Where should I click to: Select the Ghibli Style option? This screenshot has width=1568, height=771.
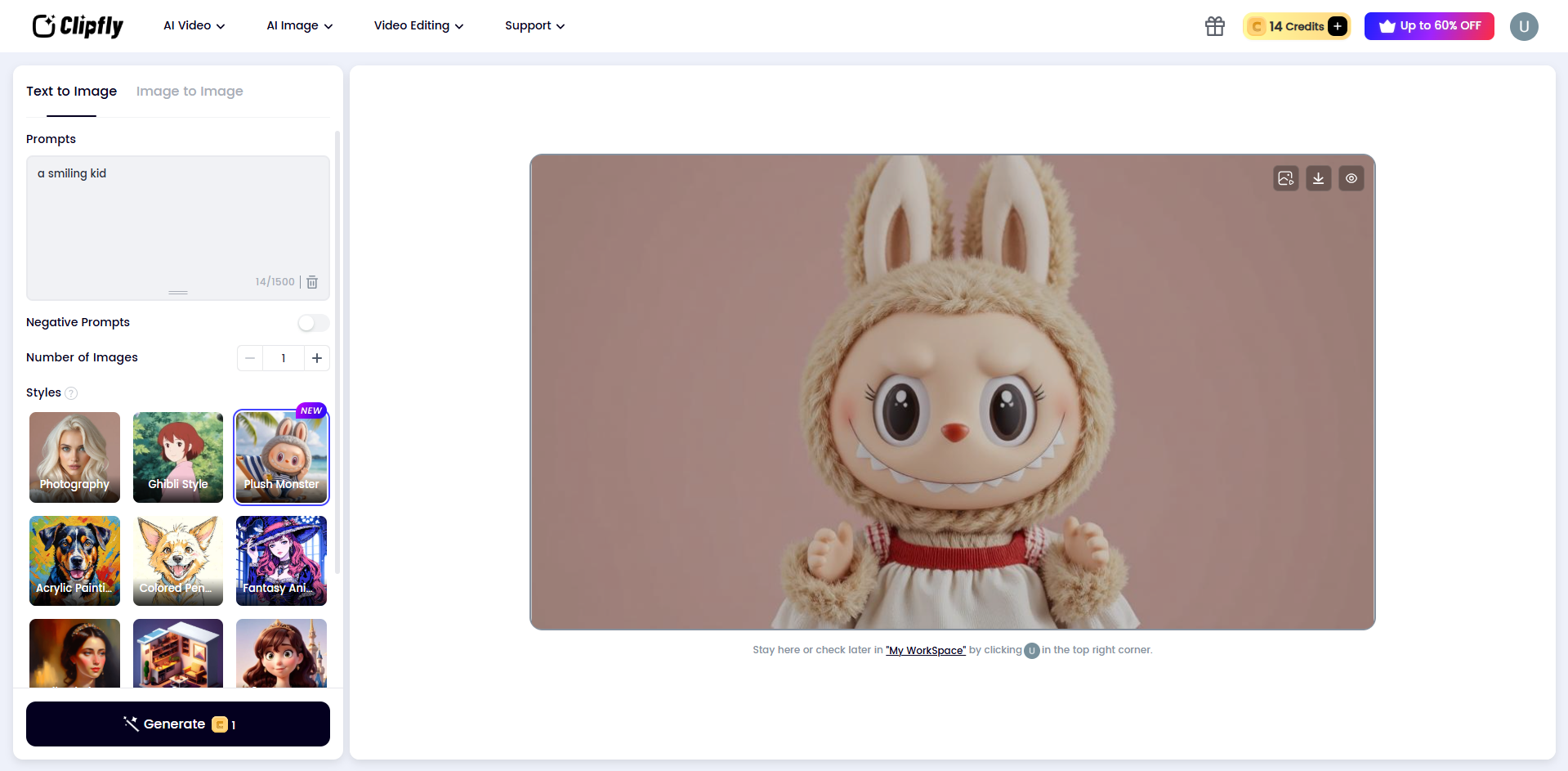[x=177, y=458]
